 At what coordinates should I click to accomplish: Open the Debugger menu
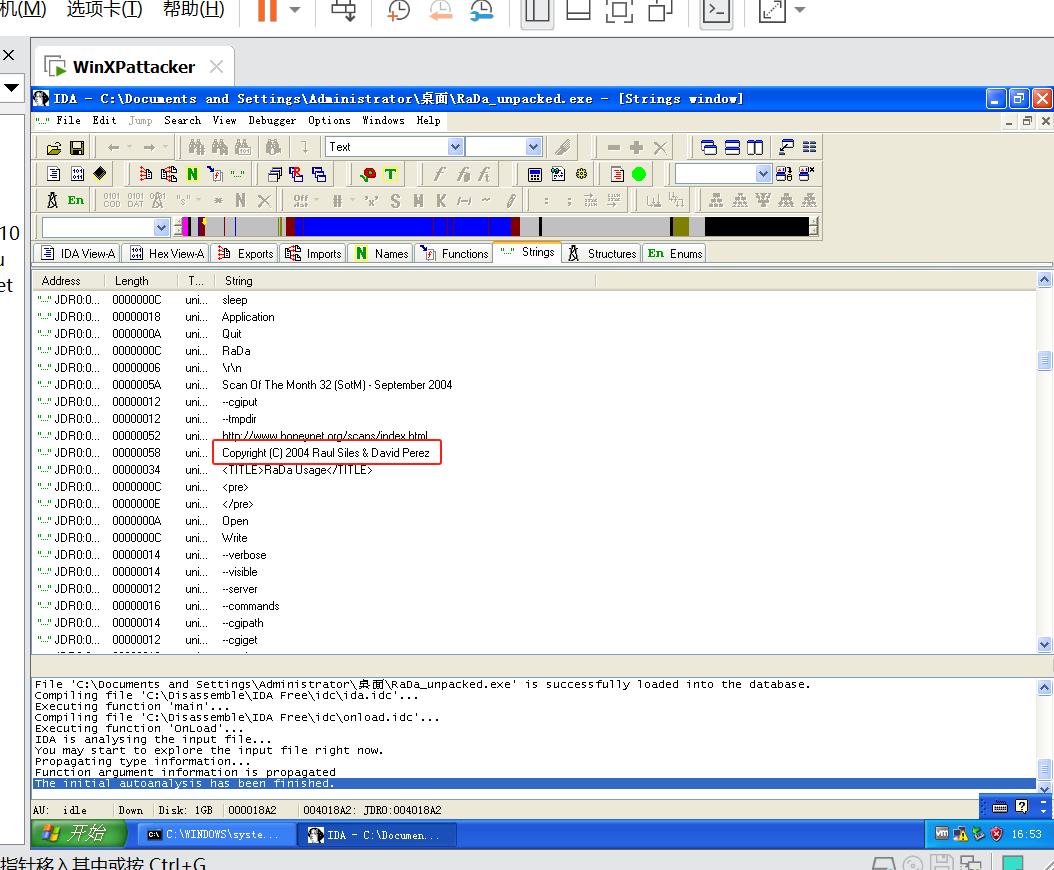coord(272,120)
